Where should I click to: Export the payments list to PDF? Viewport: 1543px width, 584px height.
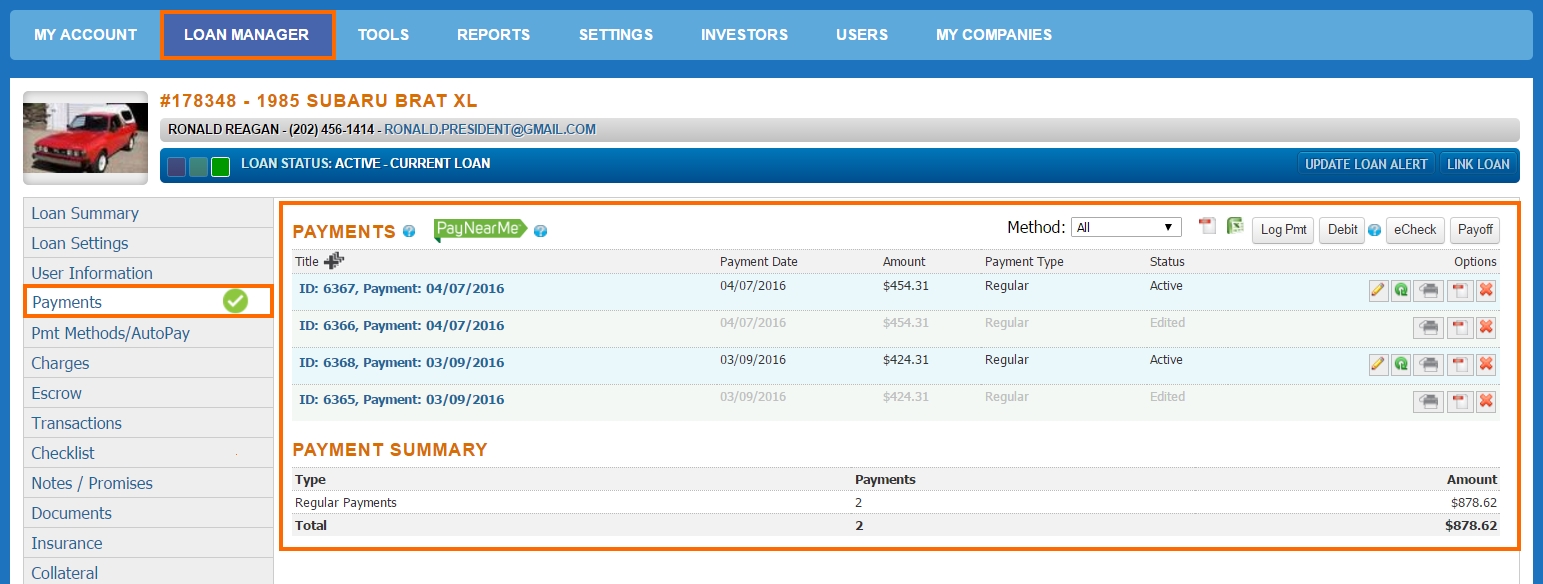(x=1208, y=226)
